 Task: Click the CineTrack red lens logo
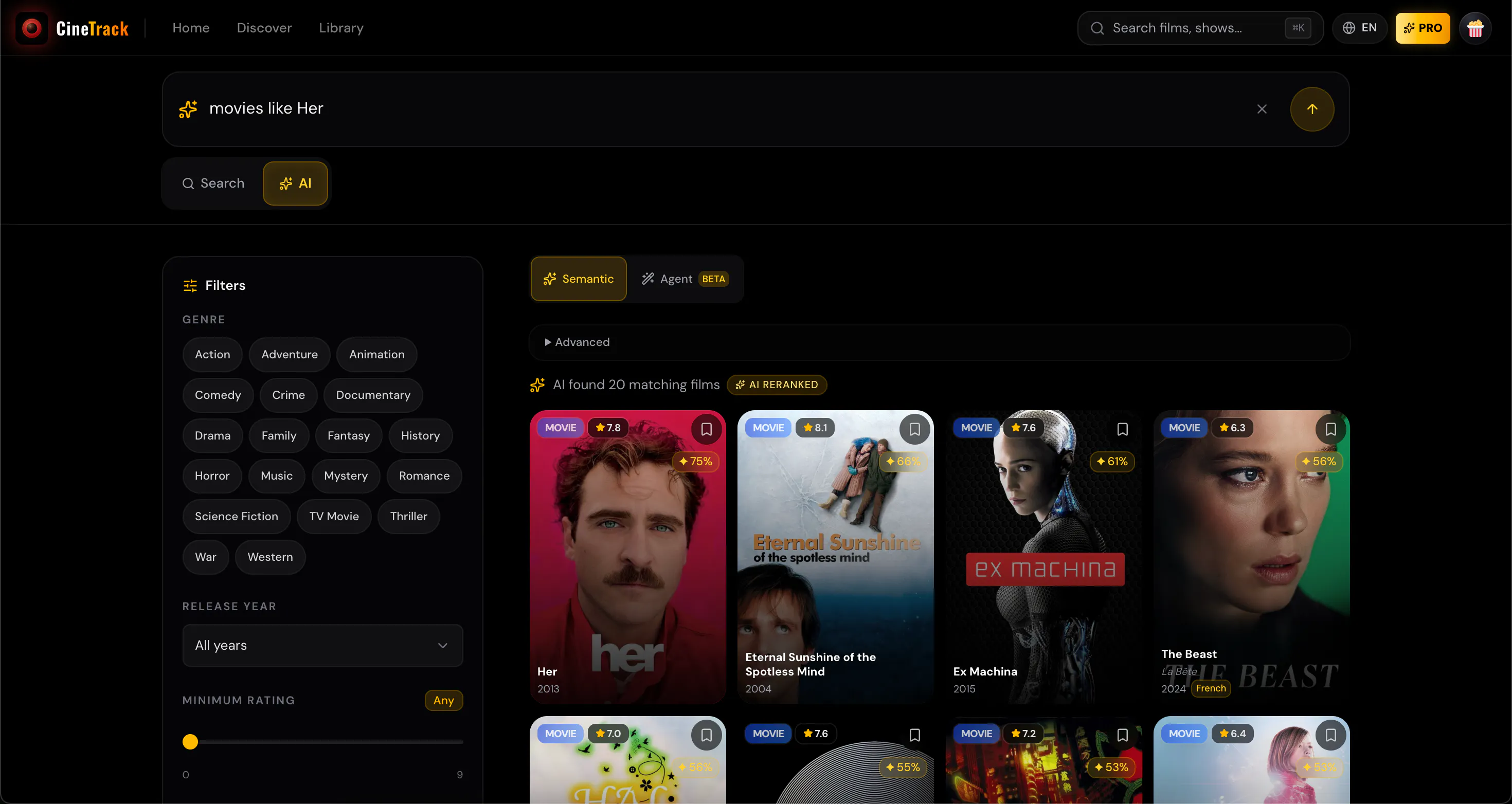coord(32,28)
